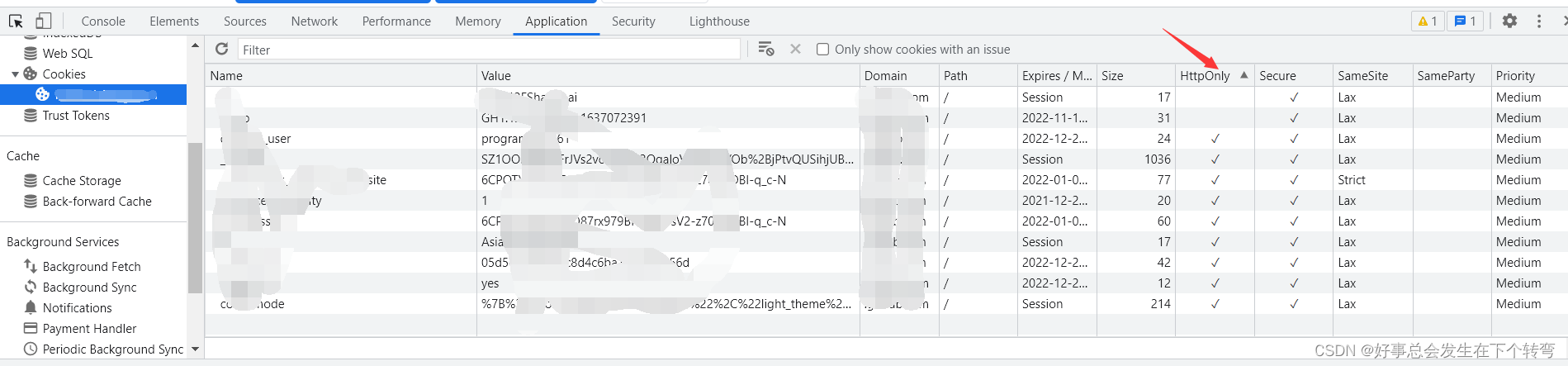The image size is (1568, 366).
Task: Sort by the Expires column header
Action: pos(1057,75)
